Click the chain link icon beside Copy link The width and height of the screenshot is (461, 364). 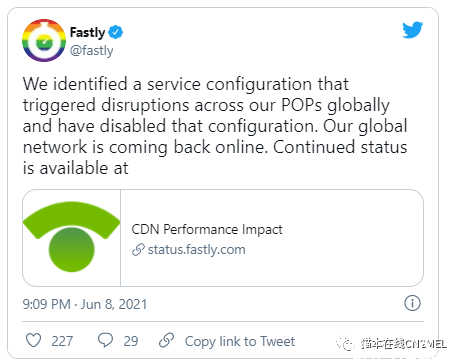click(166, 340)
